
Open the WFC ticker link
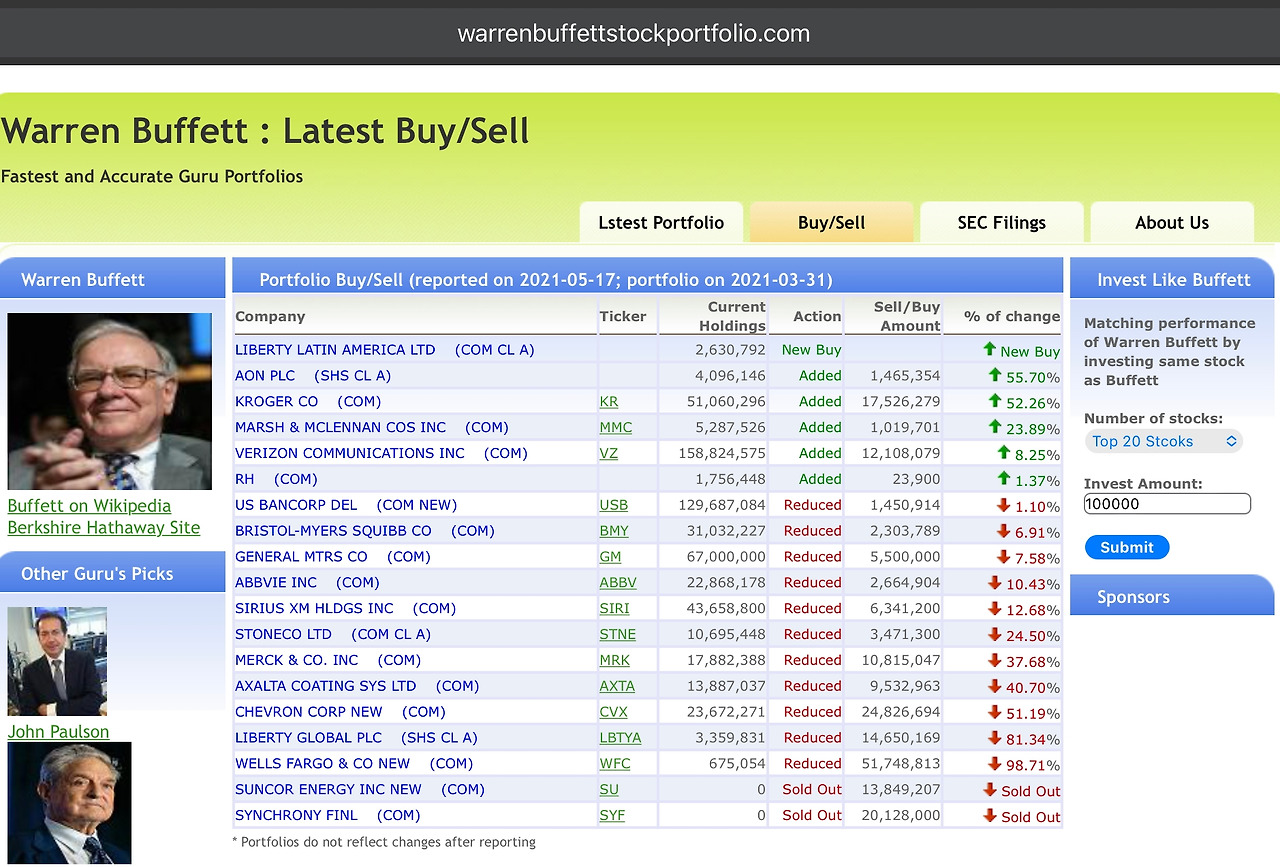615,766
